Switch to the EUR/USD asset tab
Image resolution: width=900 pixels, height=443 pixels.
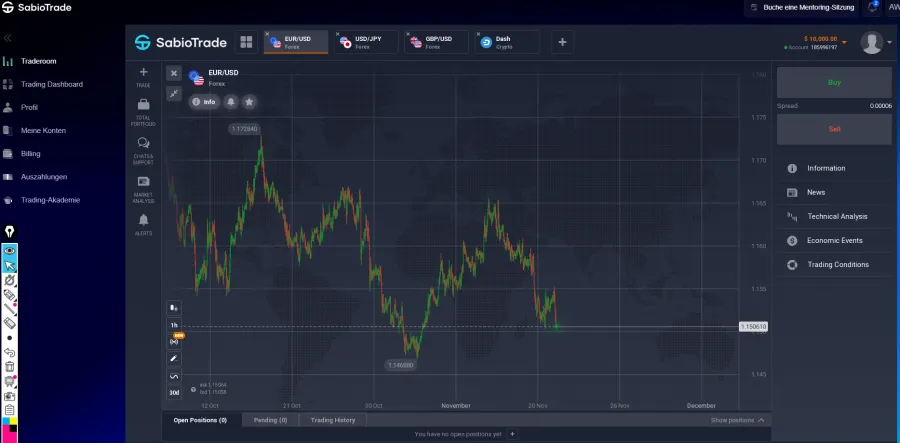(296, 42)
